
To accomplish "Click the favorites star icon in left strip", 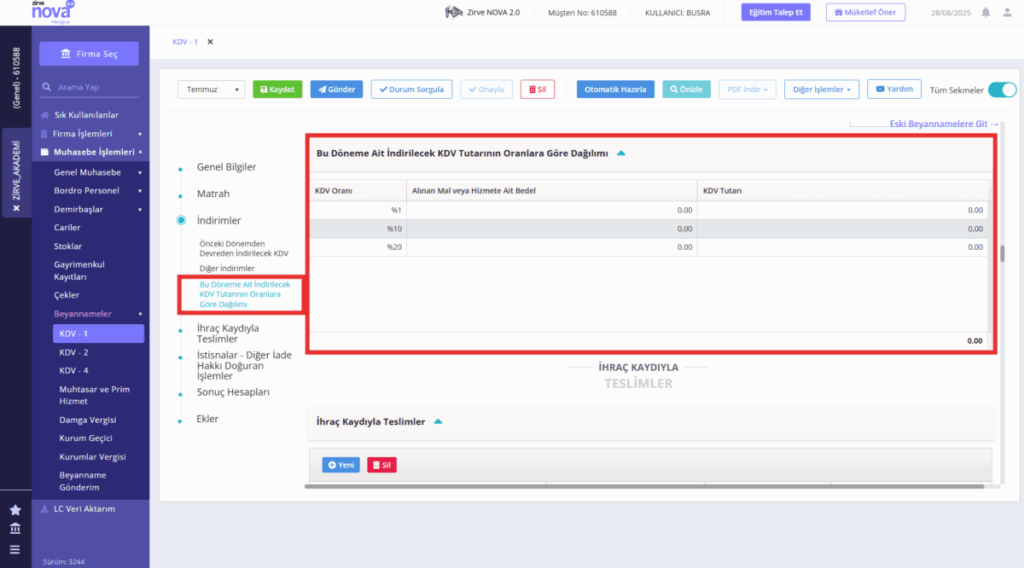I will (x=15, y=510).
